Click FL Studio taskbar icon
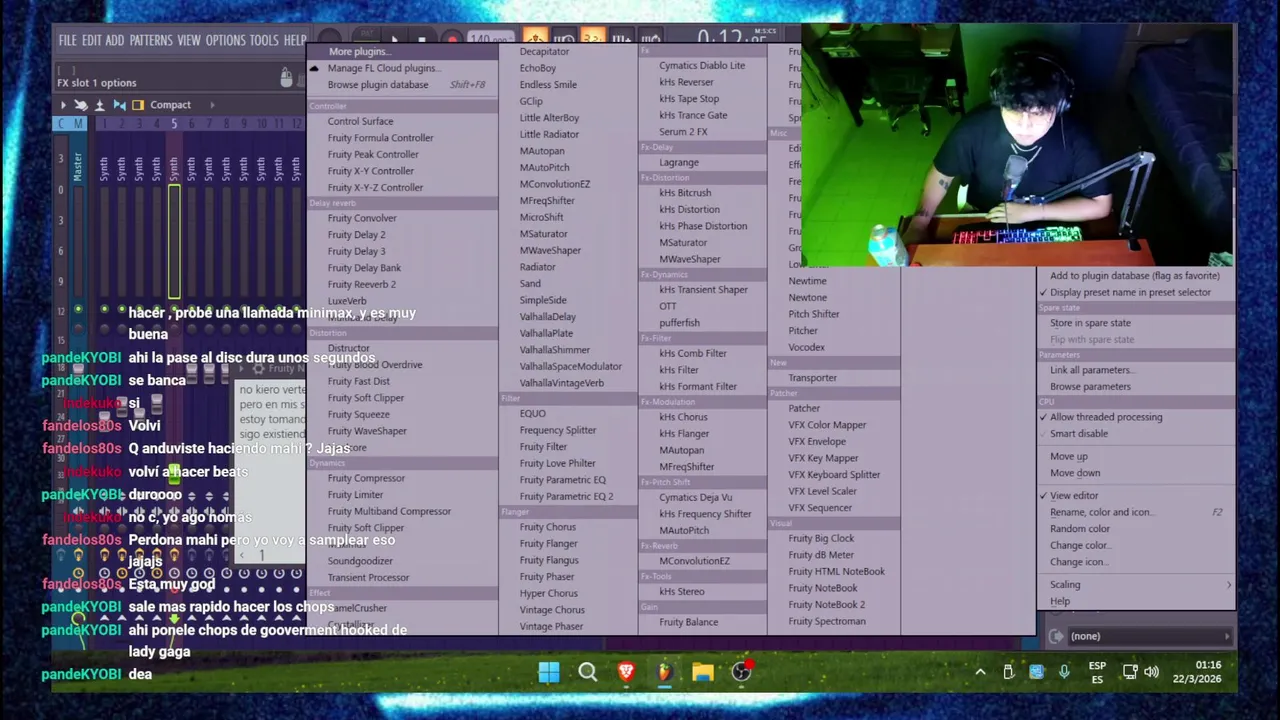 (x=664, y=672)
